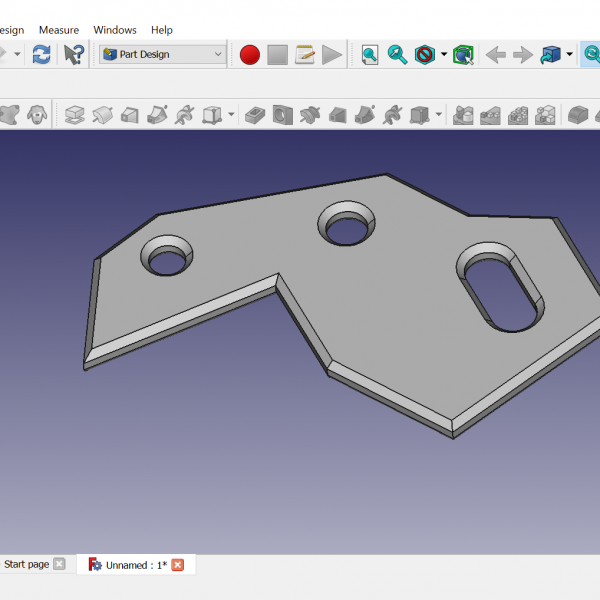This screenshot has width=600, height=600.
Task: Open the Measure menu
Action: point(59,30)
